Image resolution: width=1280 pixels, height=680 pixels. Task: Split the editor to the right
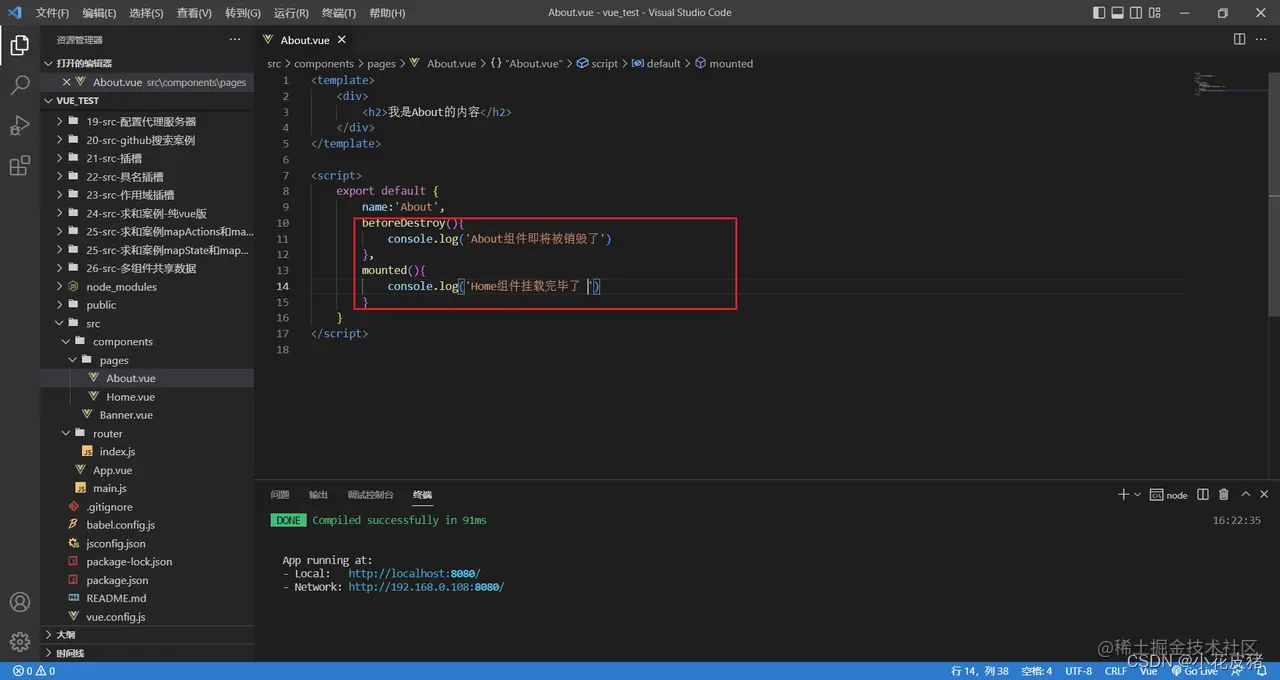[1239, 39]
